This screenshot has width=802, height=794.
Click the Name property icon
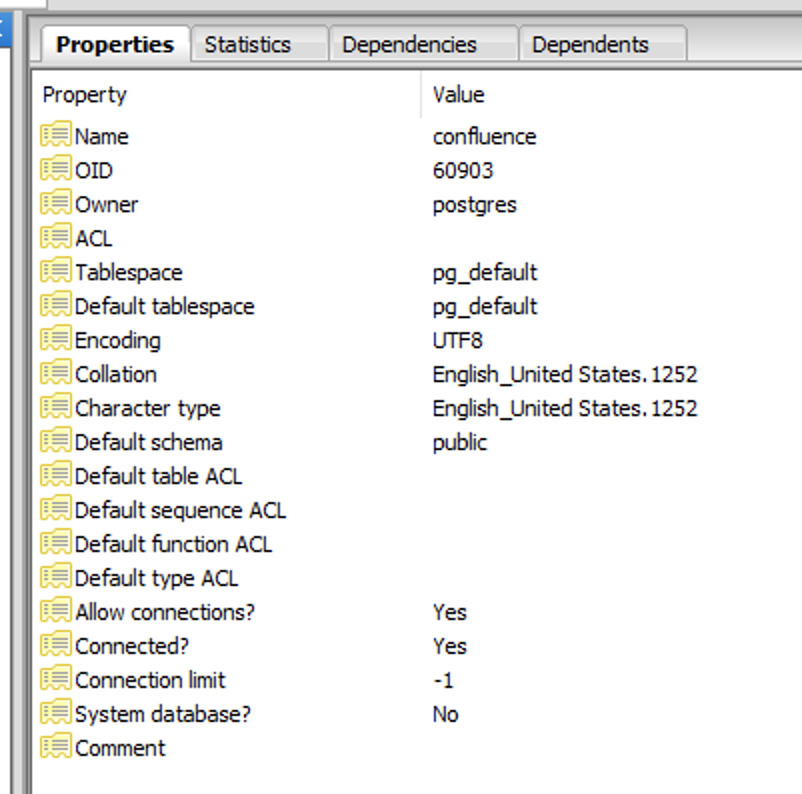coord(56,135)
